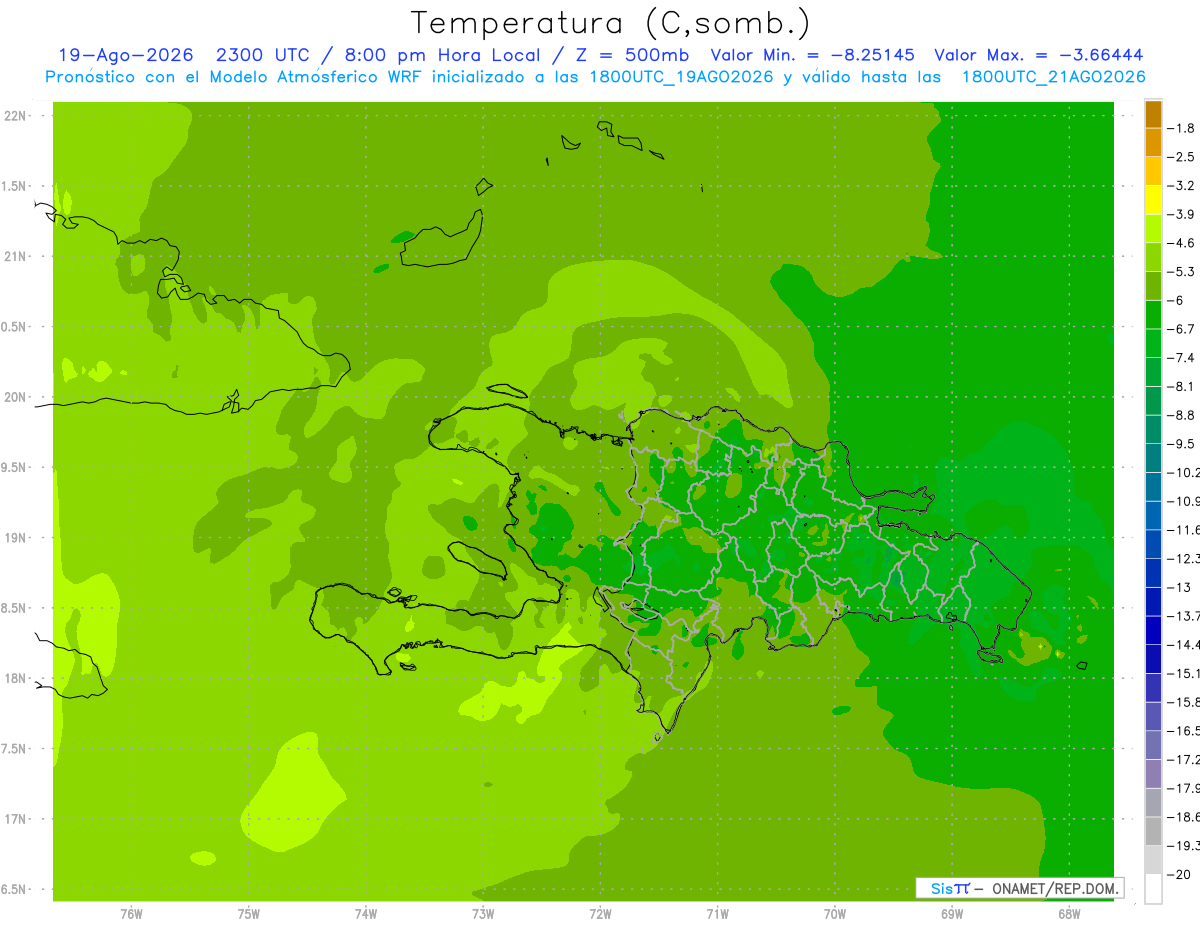Click valid-until time 1800UTC_21AGO2026

tap(1053, 77)
